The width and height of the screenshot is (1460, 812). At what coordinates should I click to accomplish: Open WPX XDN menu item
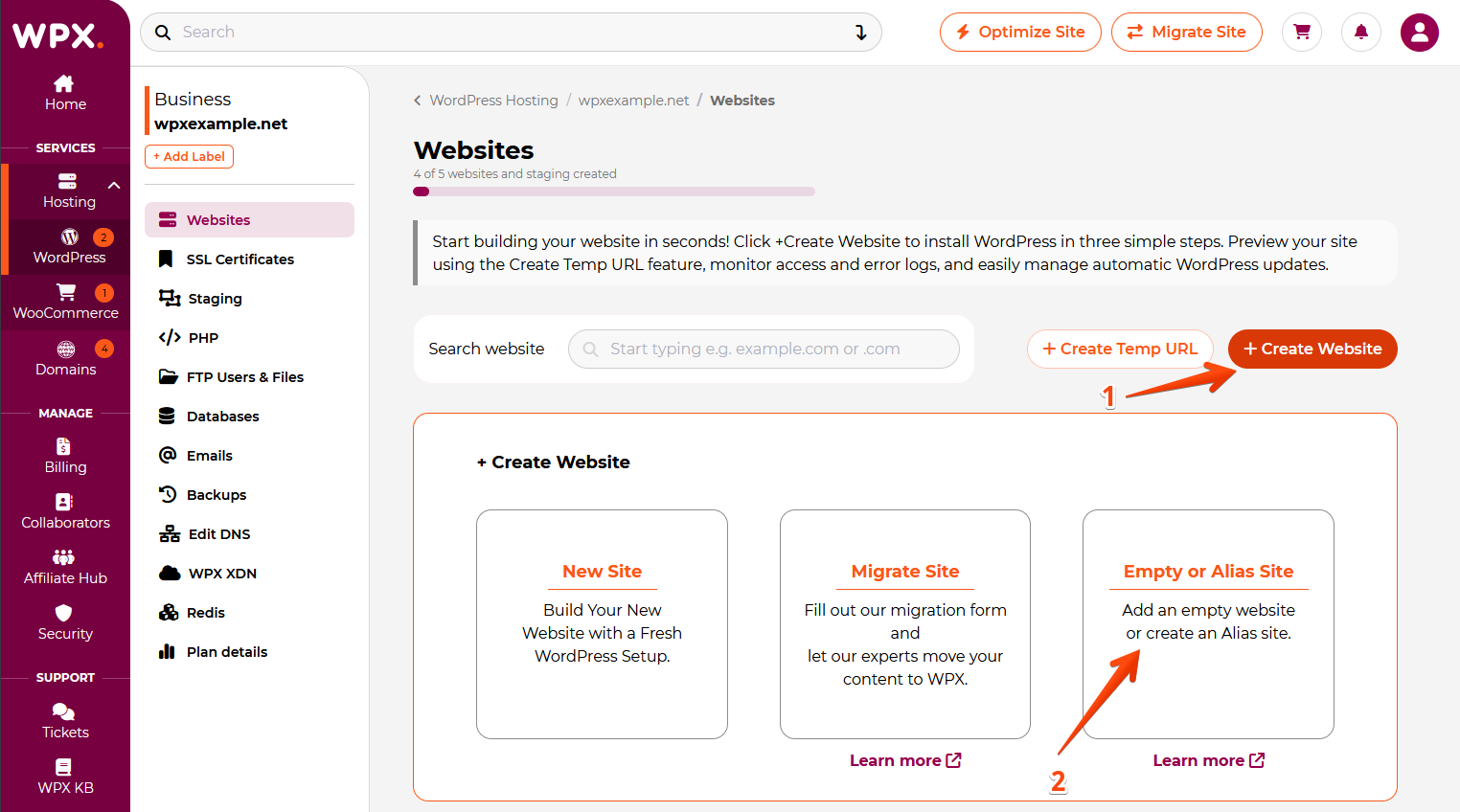[249, 573]
